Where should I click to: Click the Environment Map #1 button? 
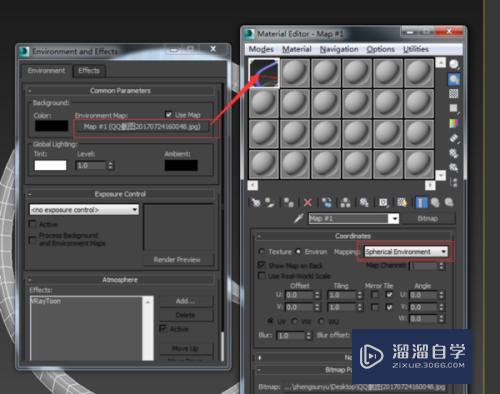tap(142, 127)
